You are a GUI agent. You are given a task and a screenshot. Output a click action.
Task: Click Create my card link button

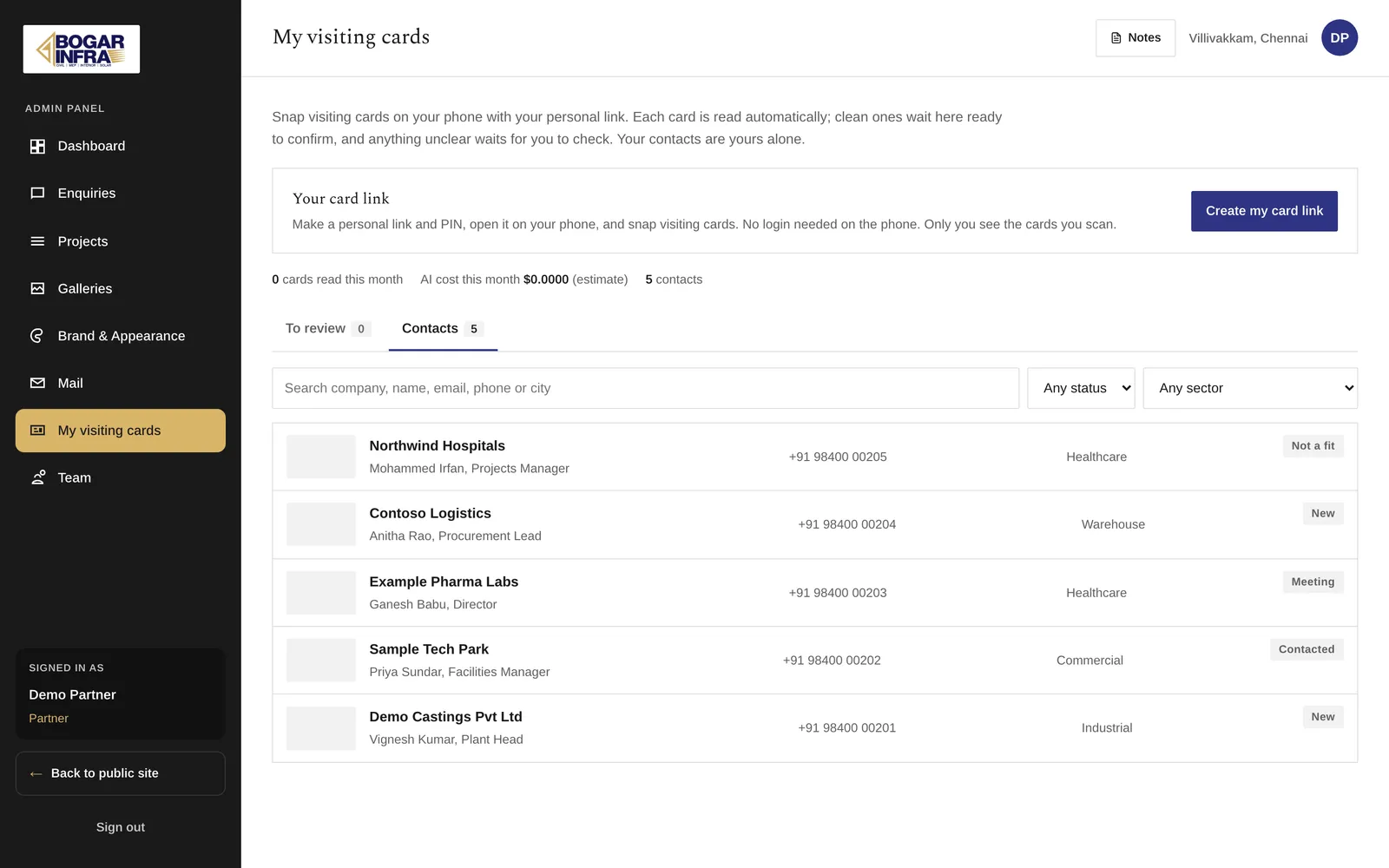coord(1264,211)
